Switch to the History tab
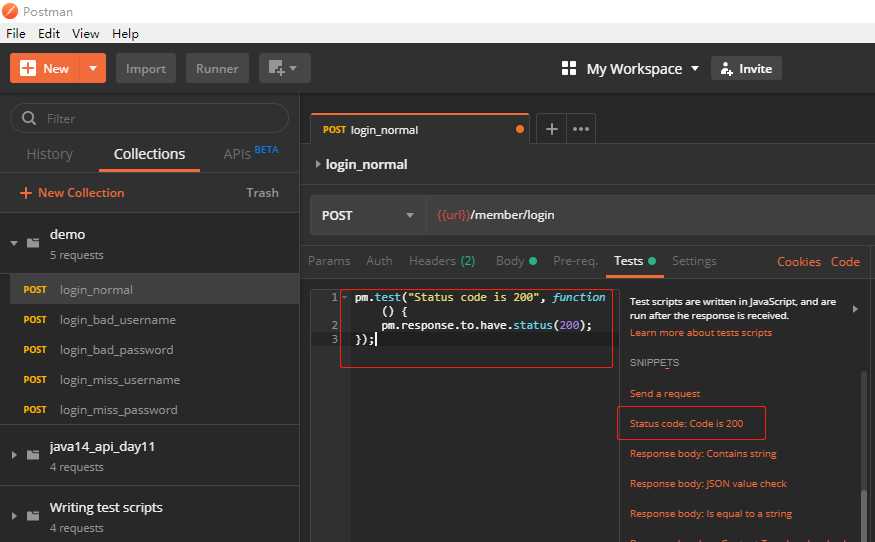This screenshot has width=875, height=542. [50, 154]
